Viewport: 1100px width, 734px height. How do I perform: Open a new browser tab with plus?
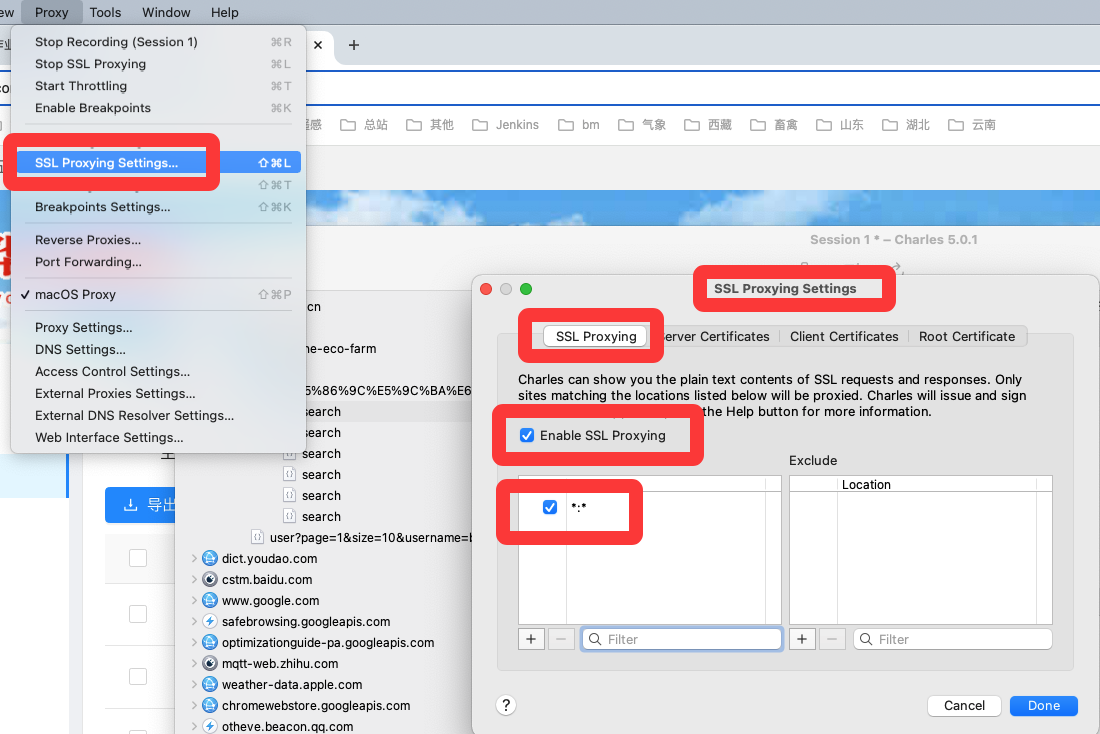[354, 45]
